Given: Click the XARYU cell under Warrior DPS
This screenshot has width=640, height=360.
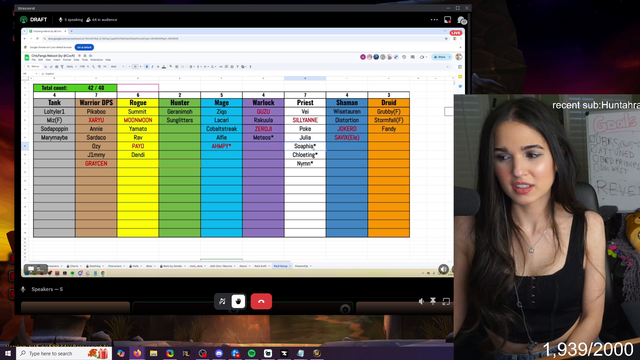Looking at the screenshot, I should point(96,120).
